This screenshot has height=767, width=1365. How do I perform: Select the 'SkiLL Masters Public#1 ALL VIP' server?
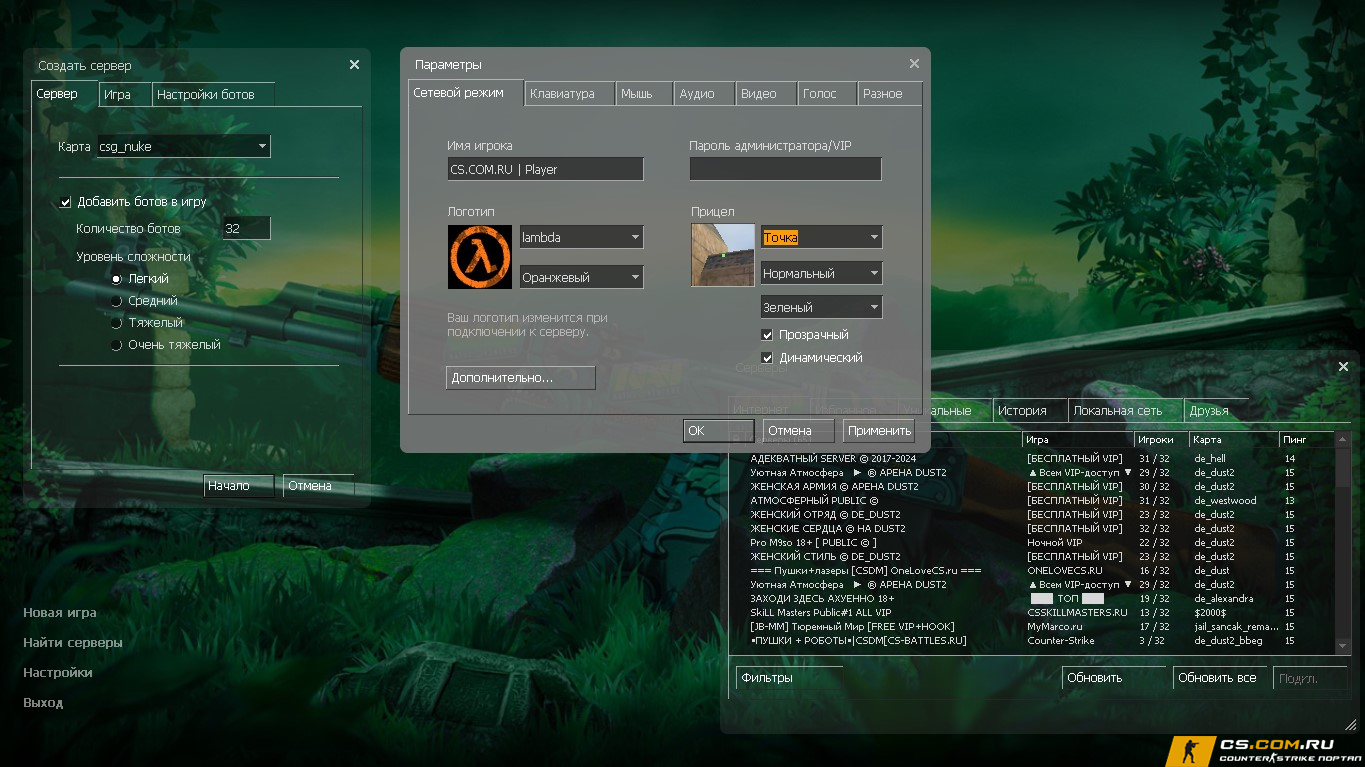point(1035,613)
